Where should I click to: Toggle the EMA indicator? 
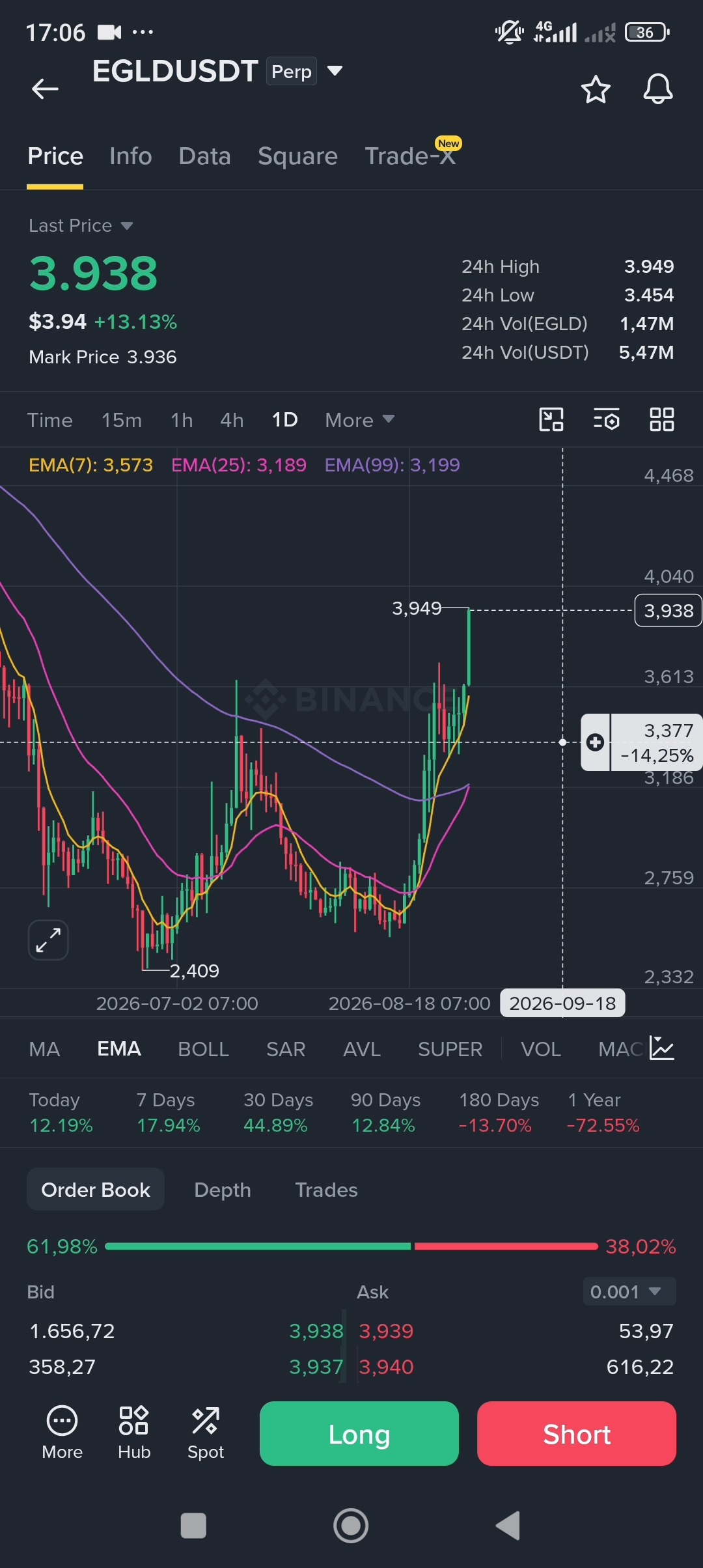[119, 1049]
